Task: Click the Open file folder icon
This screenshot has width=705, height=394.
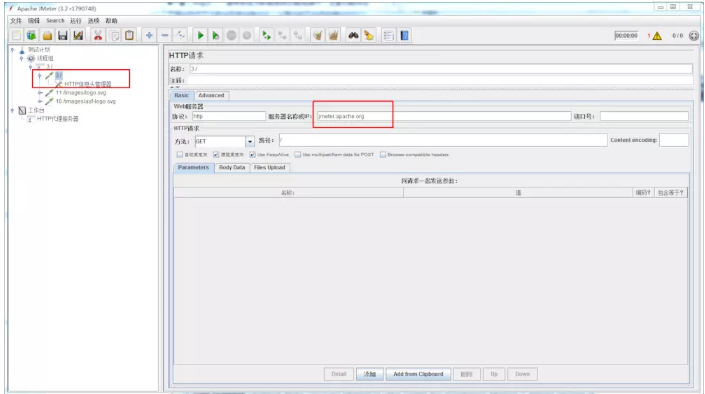Action: click(47, 36)
